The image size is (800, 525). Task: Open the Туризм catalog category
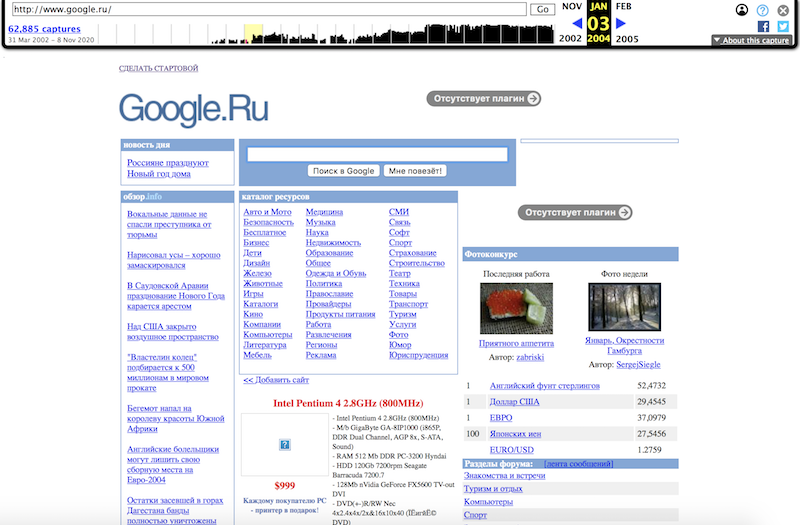pos(403,314)
